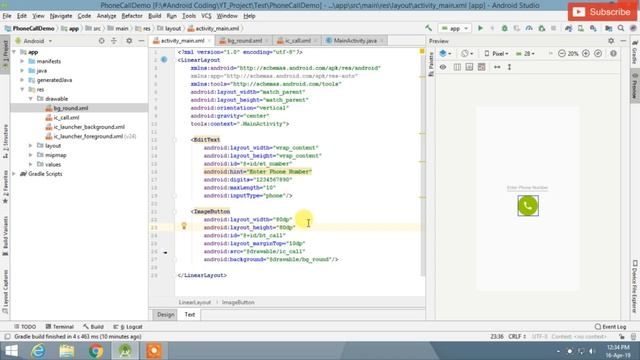Click the collapse all icon in Project panel

pos(114,41)
